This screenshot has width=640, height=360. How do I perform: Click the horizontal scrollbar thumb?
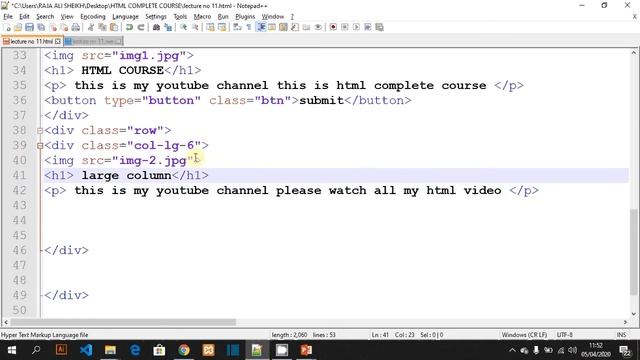click(124, 322)
